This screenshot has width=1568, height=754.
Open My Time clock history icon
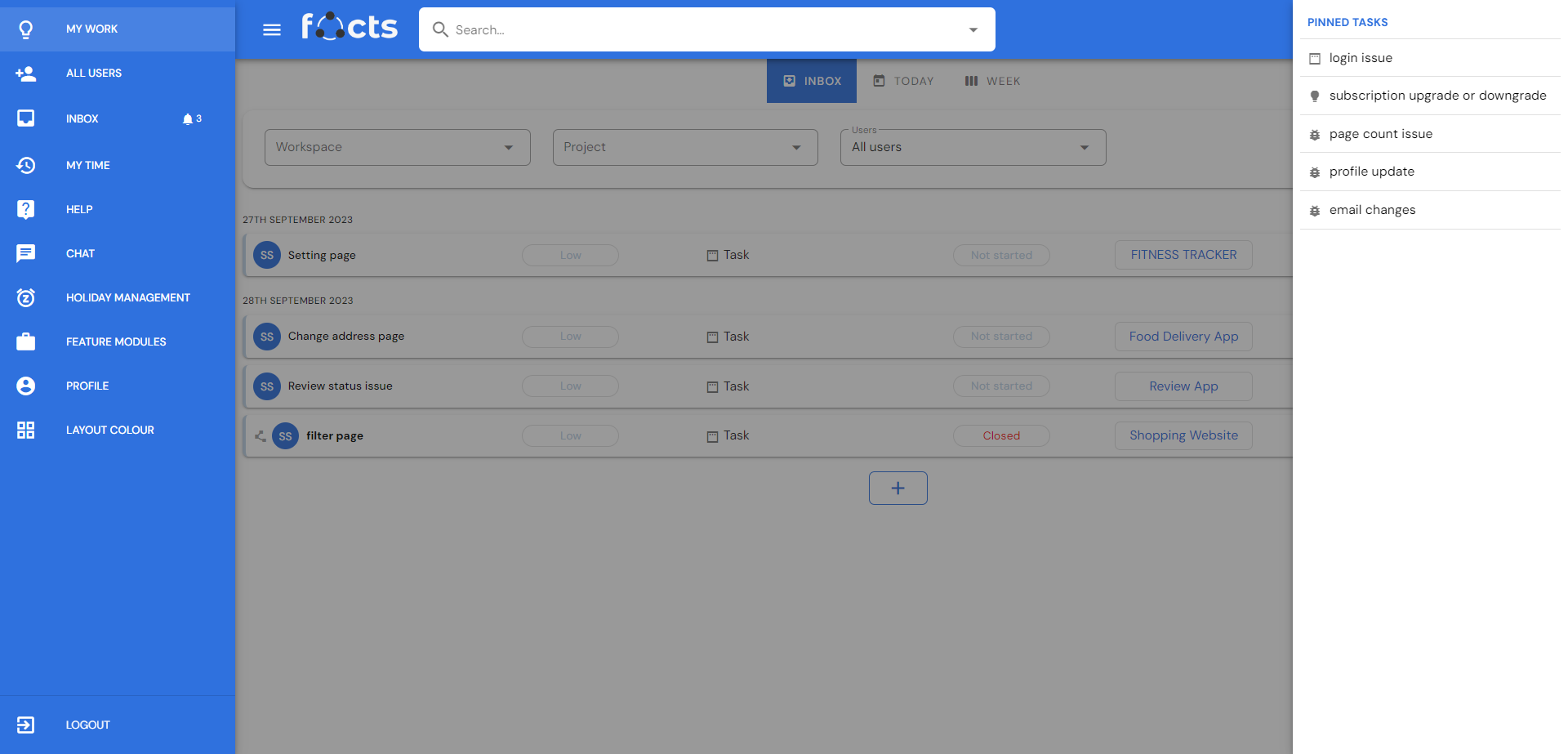(x=26, y=165)
